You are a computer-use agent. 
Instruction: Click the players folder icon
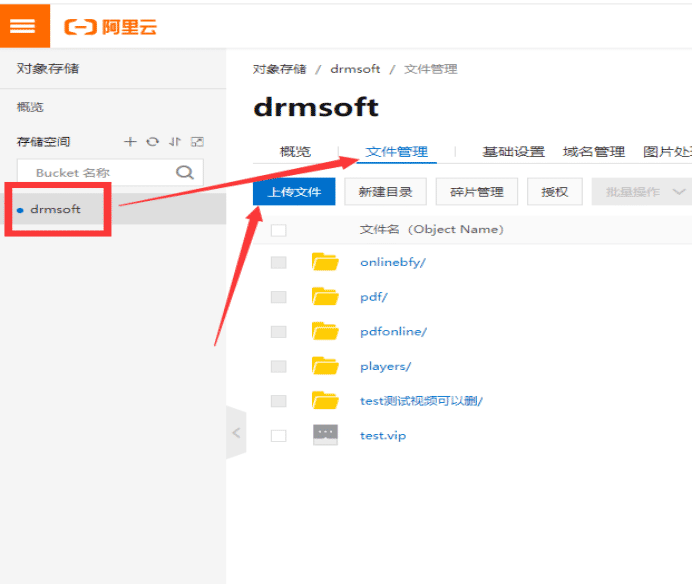[325, 366]
